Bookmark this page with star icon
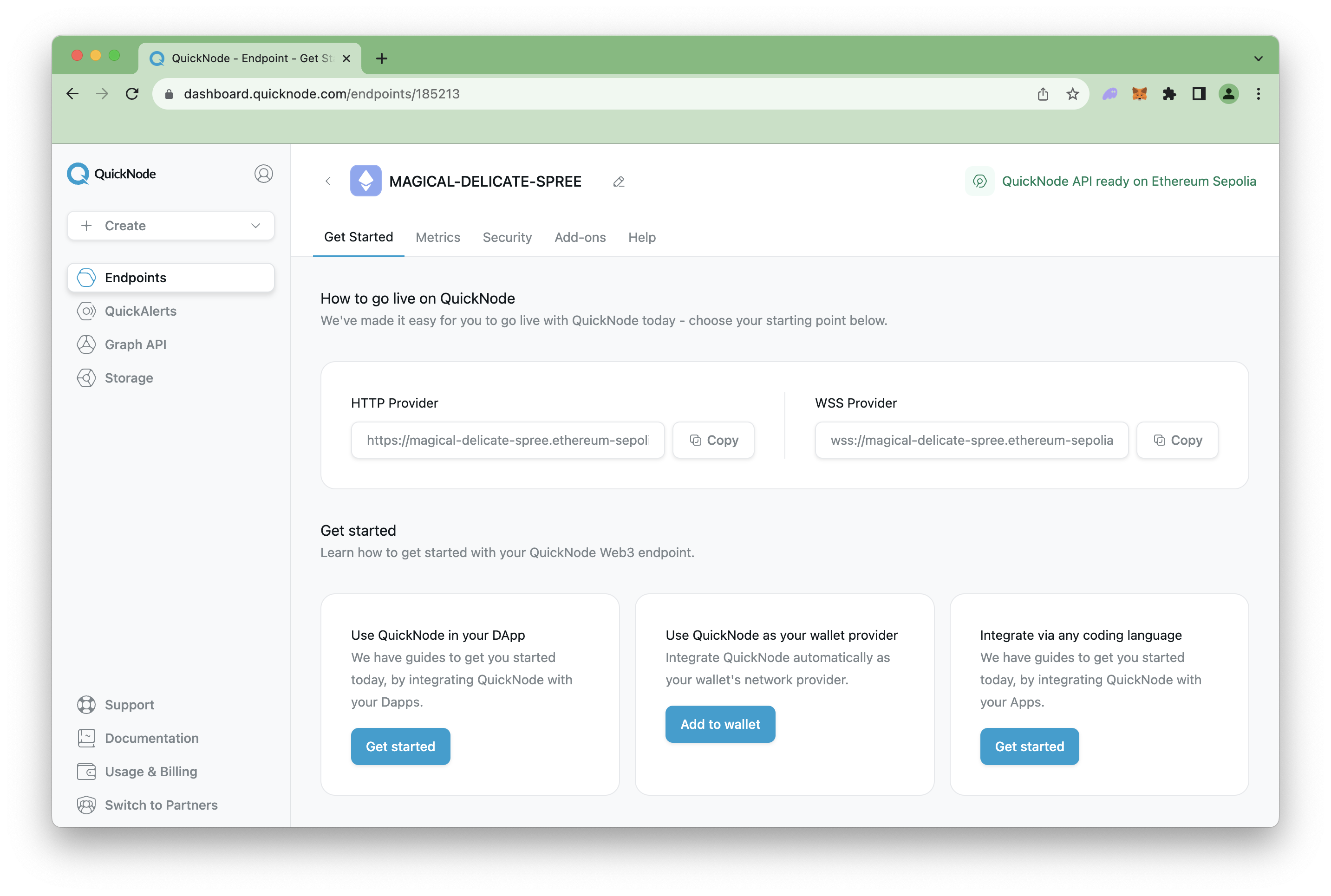1331x896 pixels. pyautogui.click(x=1073, y=94)
